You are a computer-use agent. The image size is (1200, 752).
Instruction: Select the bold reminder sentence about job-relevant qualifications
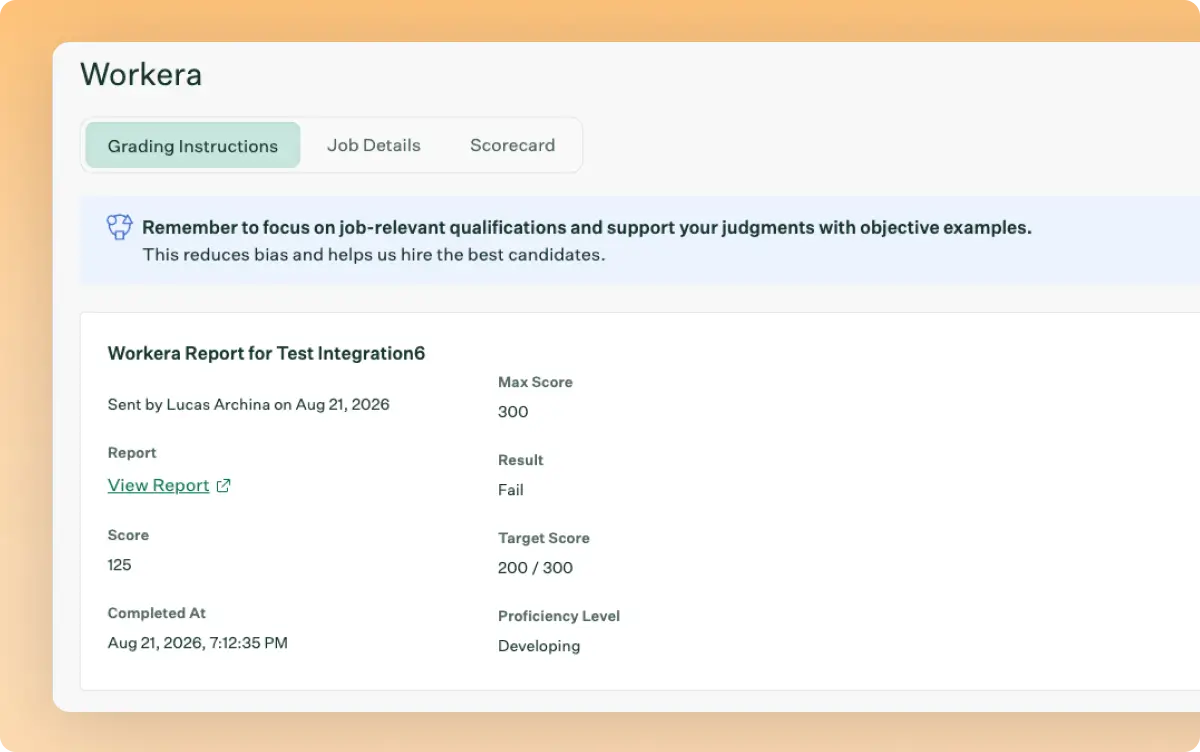(586, 227)
